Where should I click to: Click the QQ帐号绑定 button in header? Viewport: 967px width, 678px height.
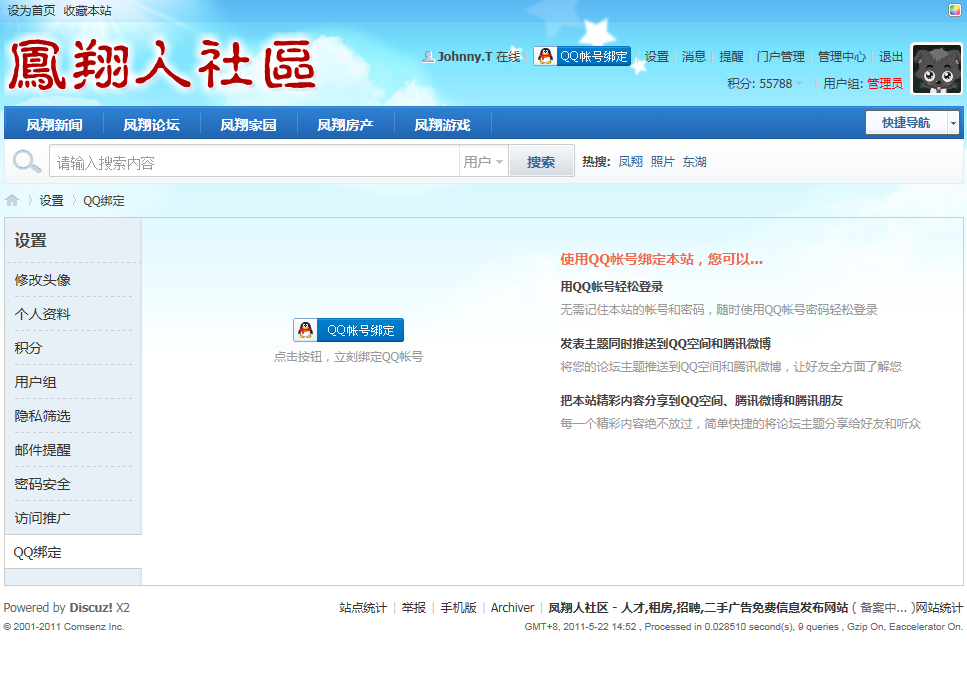(582, 57)
